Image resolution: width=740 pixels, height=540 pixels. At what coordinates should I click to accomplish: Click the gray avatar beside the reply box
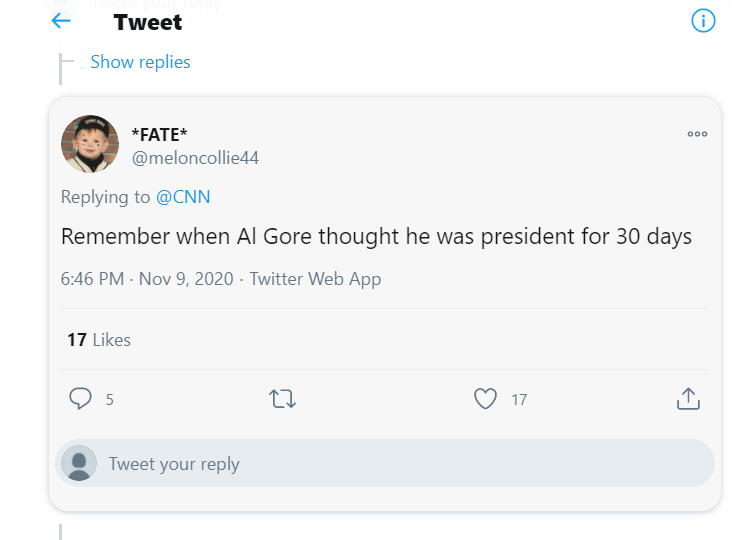[x=79, y=464]
